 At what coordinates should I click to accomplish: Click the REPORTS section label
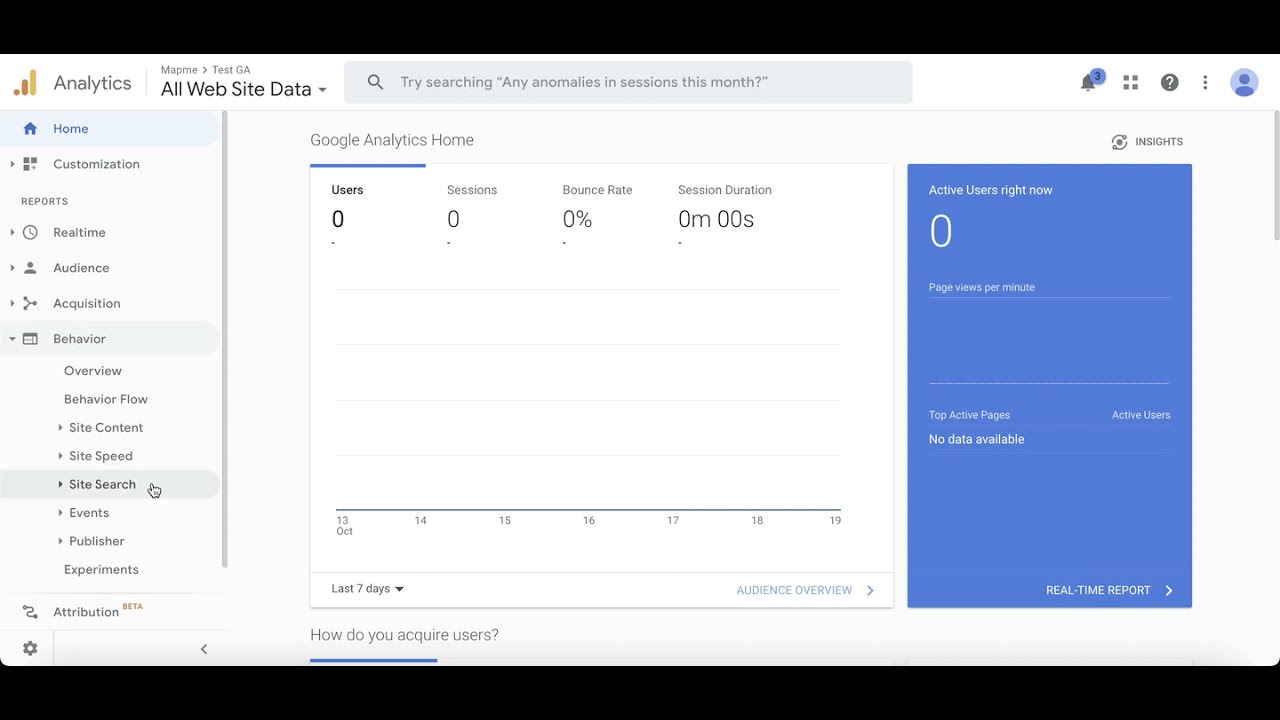(45, 201)
